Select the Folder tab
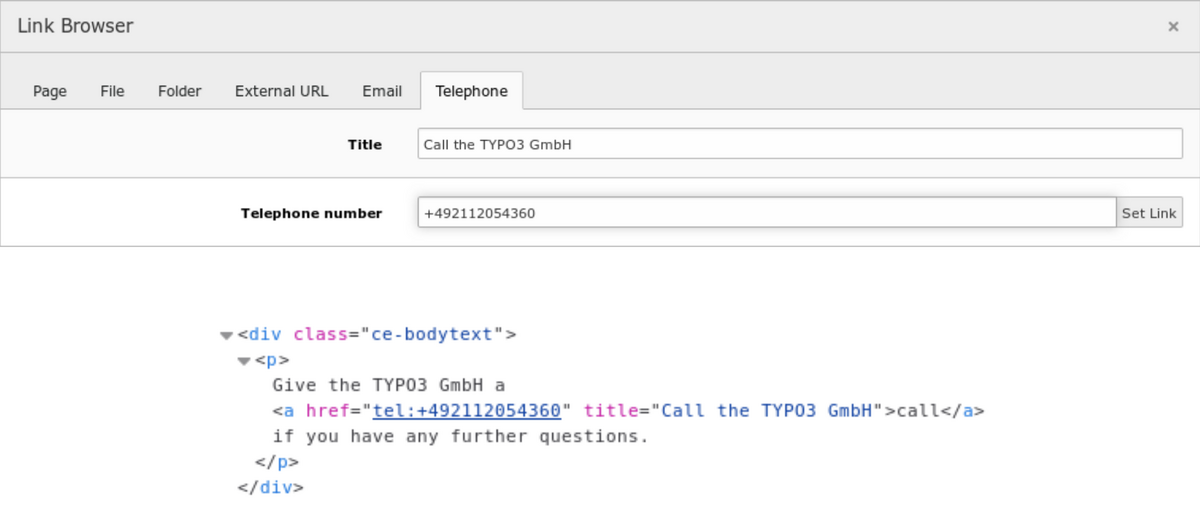The width and height of the screenshot is (1200, 506). (x=180, y=91)
